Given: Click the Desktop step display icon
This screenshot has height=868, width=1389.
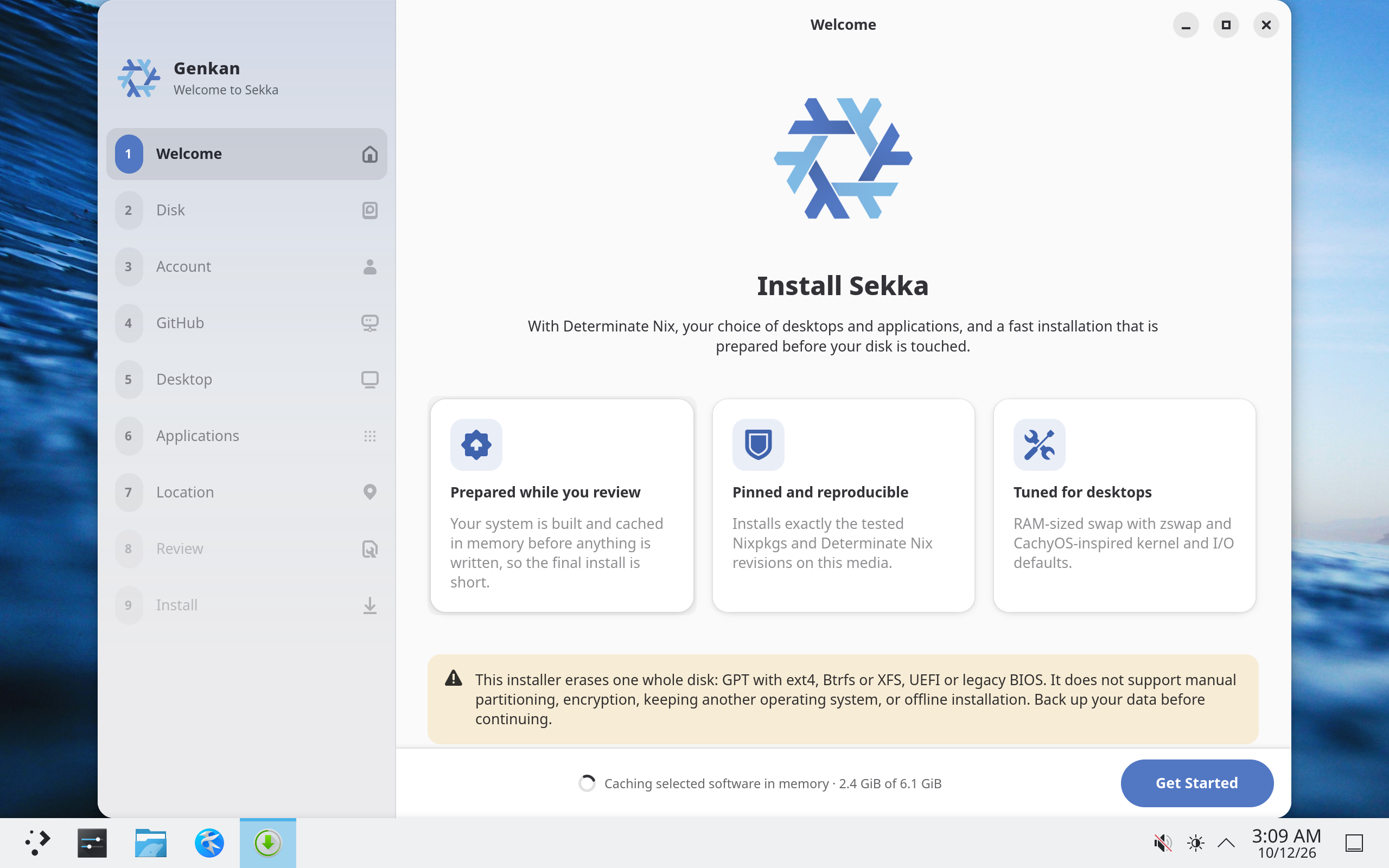Looking at the screenshot, I should [369, 379].
